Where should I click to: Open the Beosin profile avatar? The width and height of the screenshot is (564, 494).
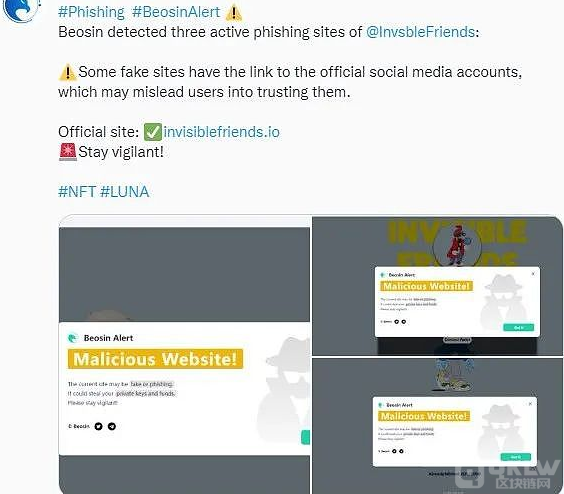coord(21,9)
